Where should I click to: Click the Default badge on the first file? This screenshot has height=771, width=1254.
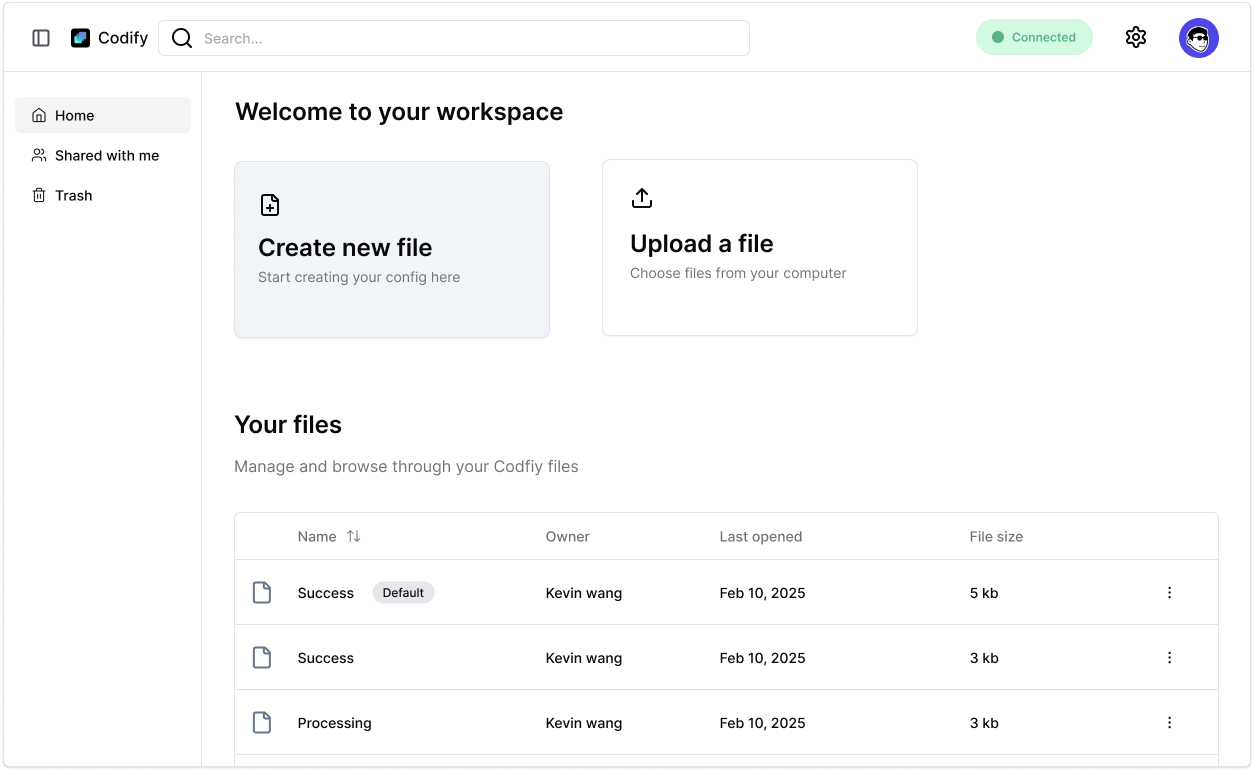point(403,592)
